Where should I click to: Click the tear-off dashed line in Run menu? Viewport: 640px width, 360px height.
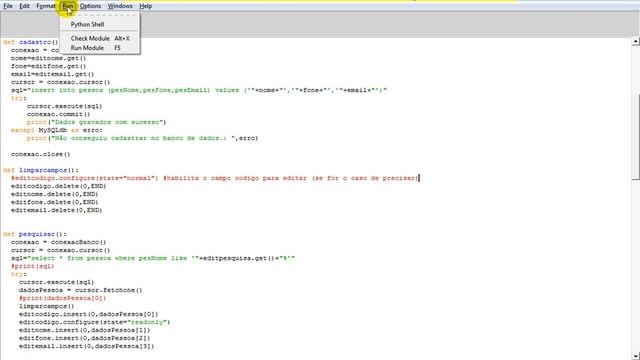(100, 15)
